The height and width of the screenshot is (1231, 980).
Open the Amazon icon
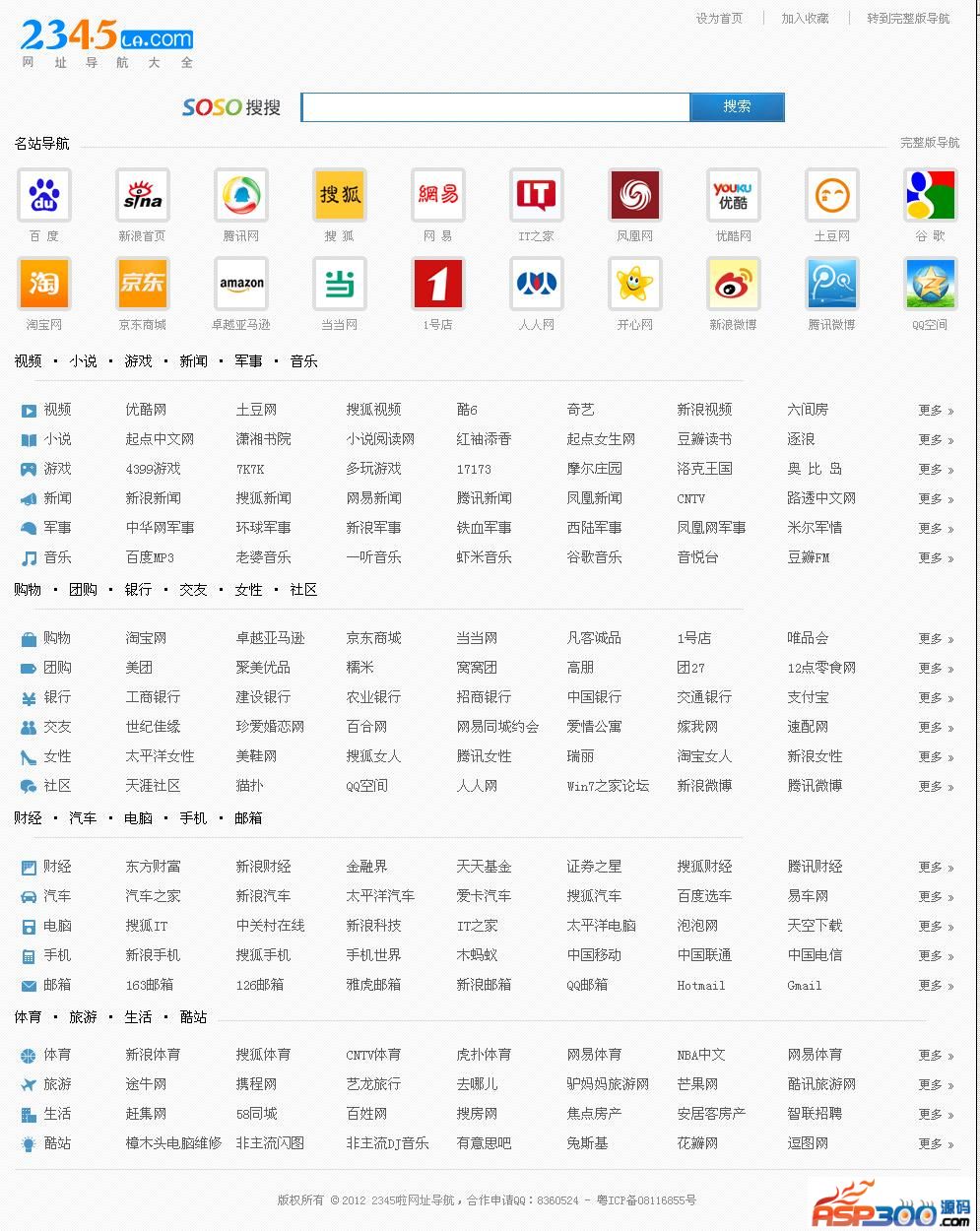(241, 284)
